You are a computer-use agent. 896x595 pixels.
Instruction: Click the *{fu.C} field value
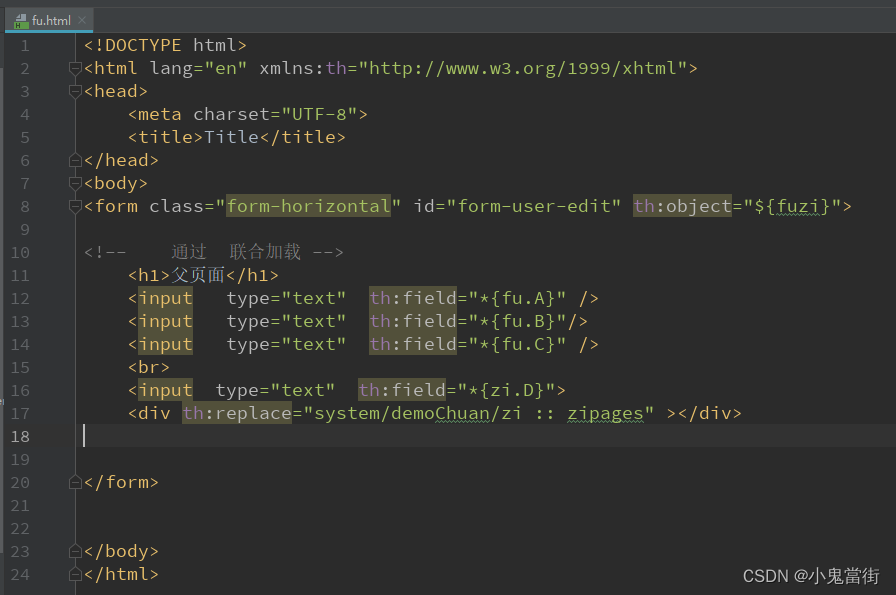(517, 344)
